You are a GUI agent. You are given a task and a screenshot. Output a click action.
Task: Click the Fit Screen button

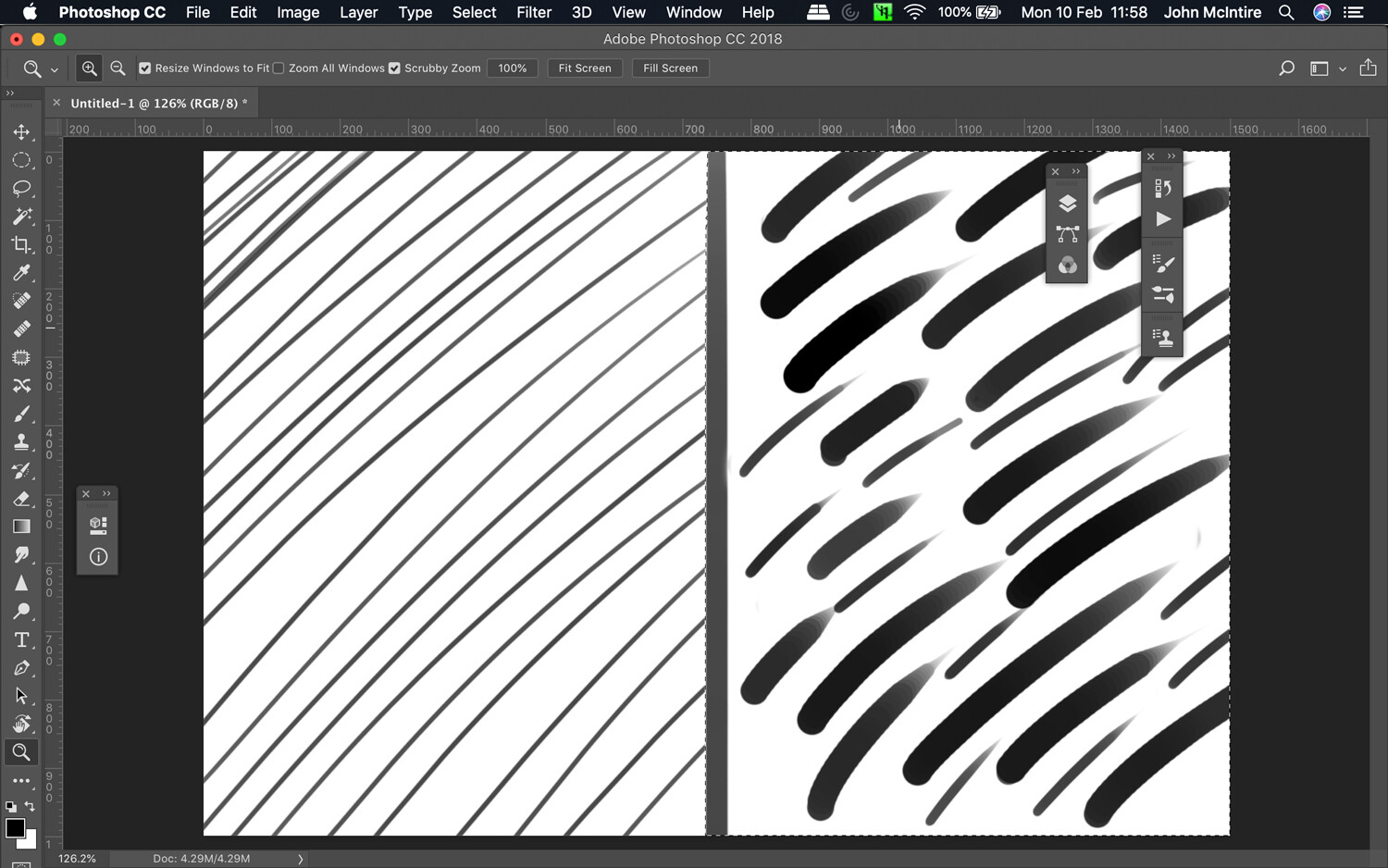[x=585, y=68]
